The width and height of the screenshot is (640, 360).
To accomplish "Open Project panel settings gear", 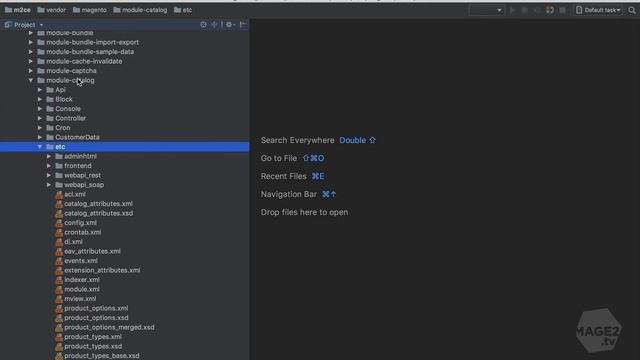I will (x=230, y=25).
